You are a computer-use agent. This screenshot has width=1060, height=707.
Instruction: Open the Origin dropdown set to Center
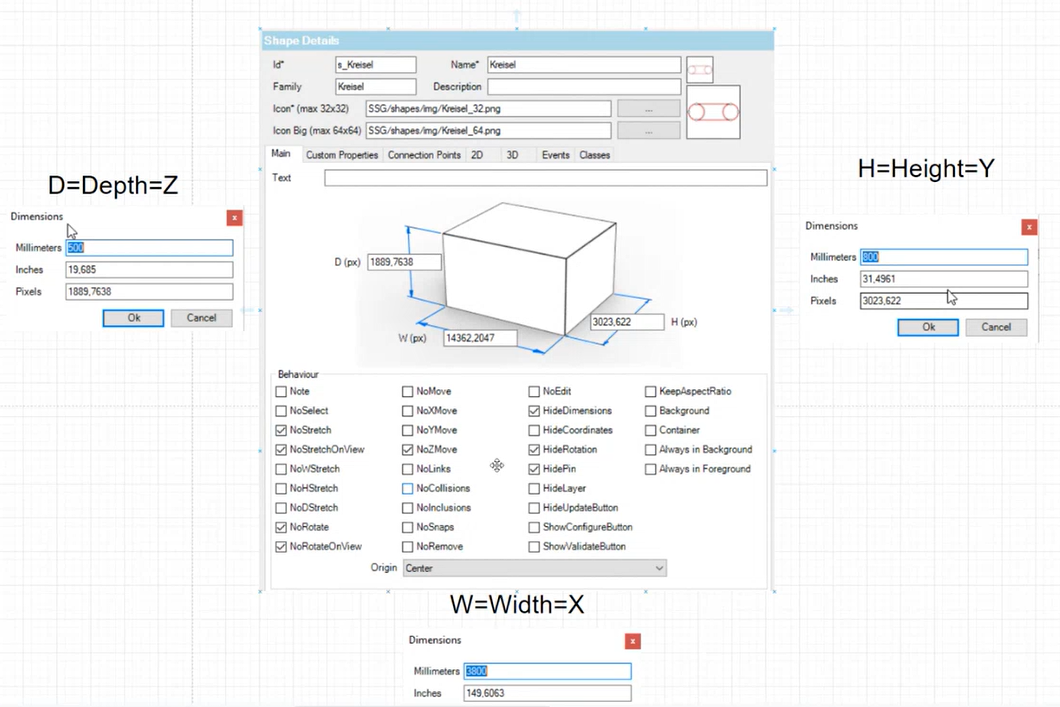pyautogui.click(x=535, y=568)
